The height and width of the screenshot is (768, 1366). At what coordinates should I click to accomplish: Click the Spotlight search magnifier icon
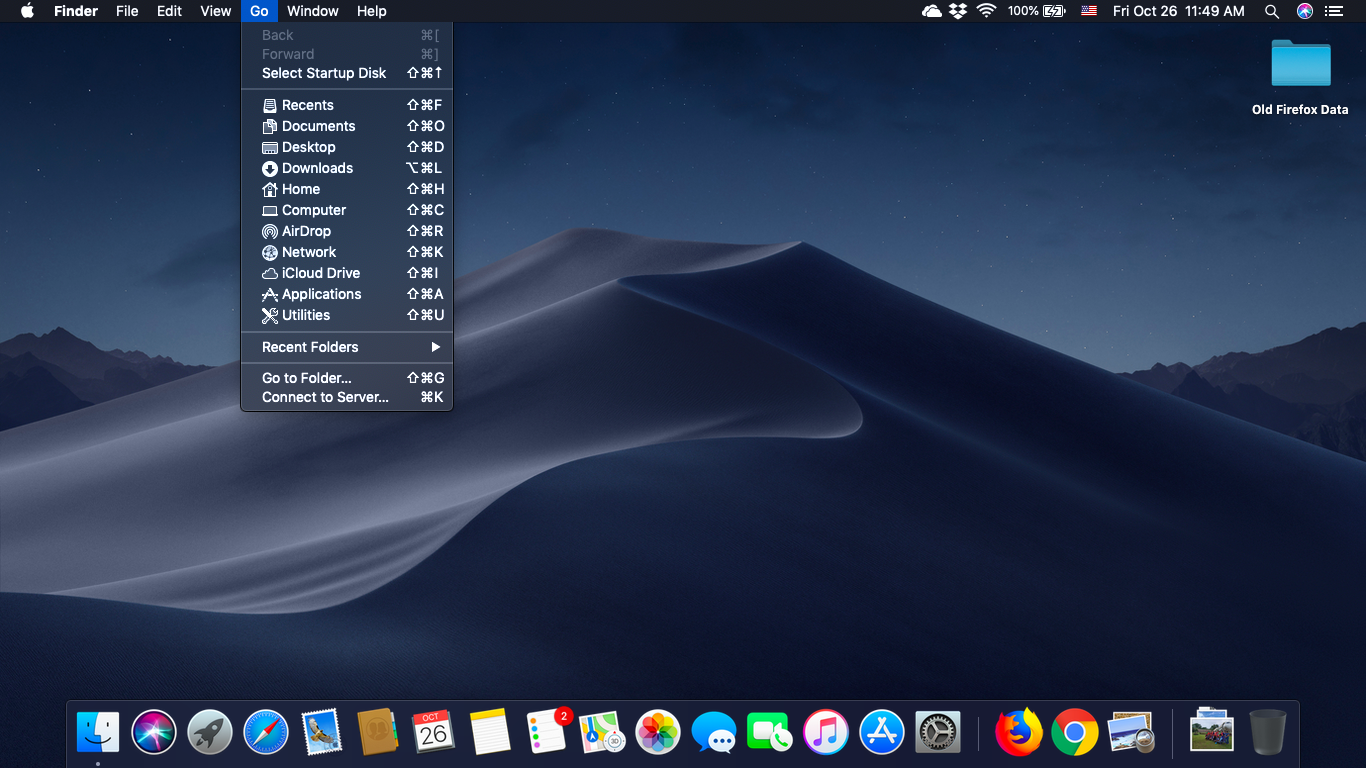coord(1272,11)
